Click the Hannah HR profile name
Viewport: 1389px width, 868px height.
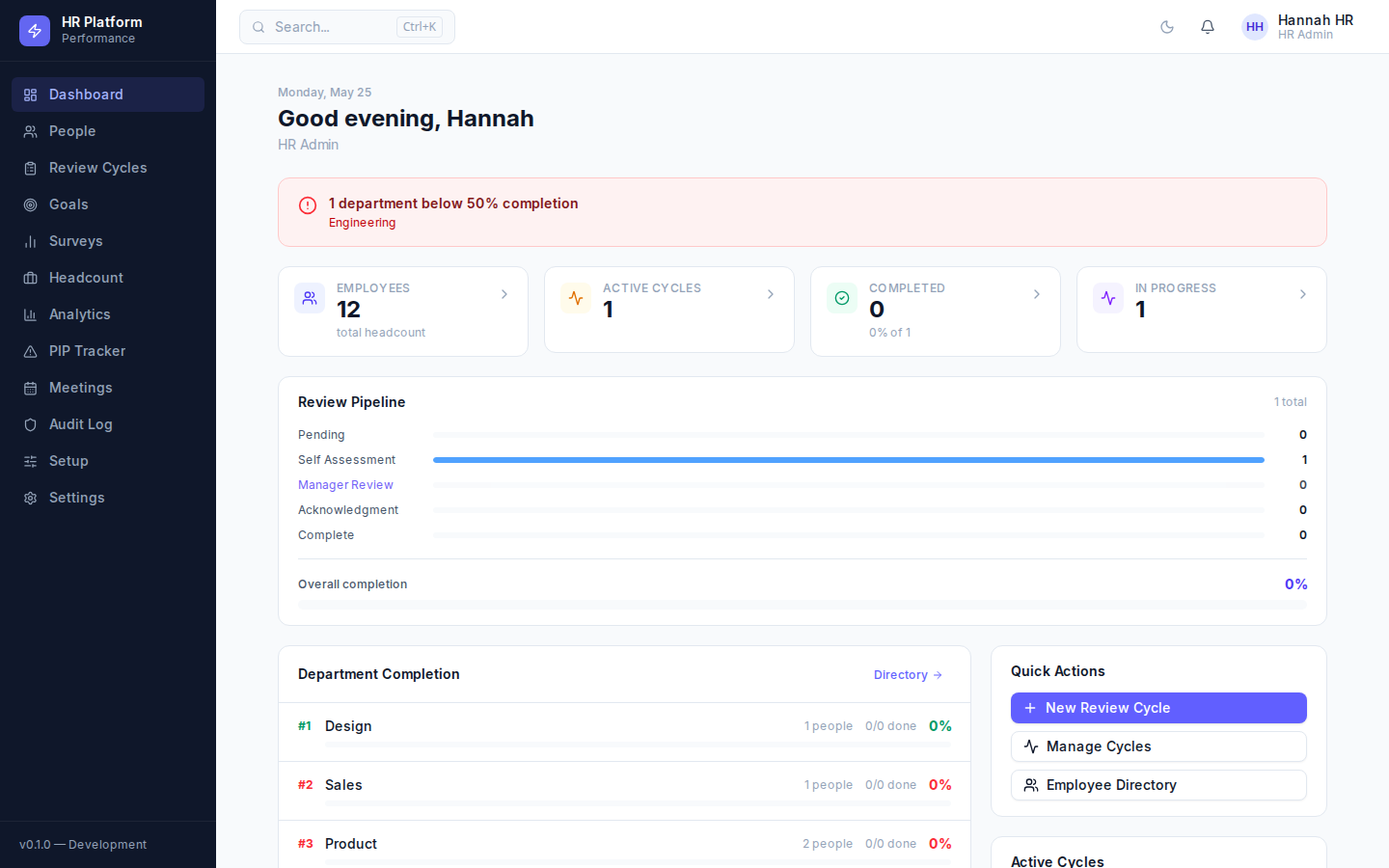pos(1316,20)
